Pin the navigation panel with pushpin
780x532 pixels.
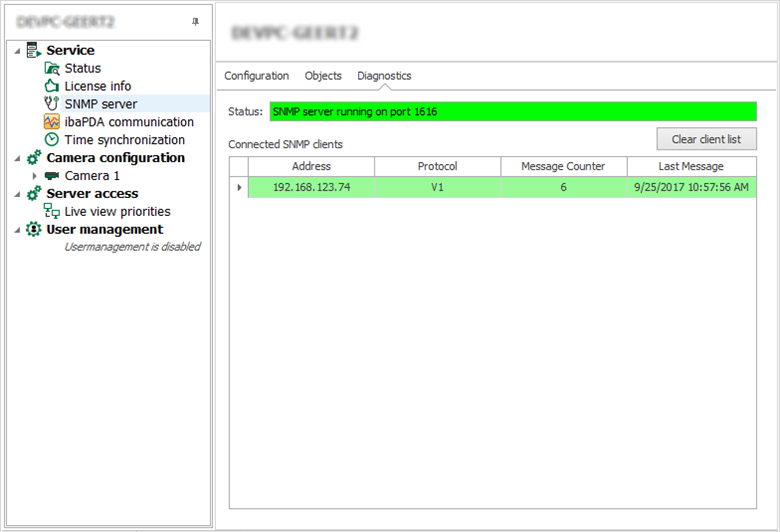(195, 22)
